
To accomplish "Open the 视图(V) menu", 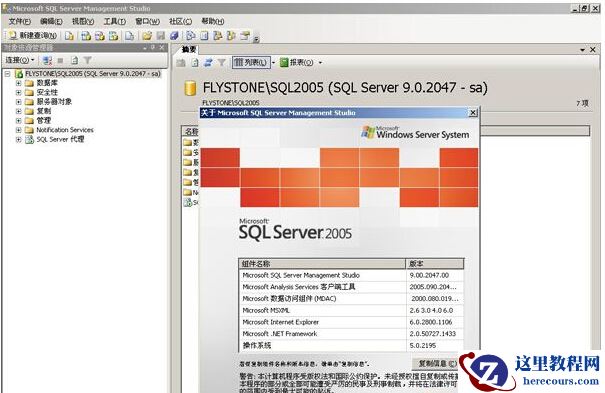I will (83, 21).
